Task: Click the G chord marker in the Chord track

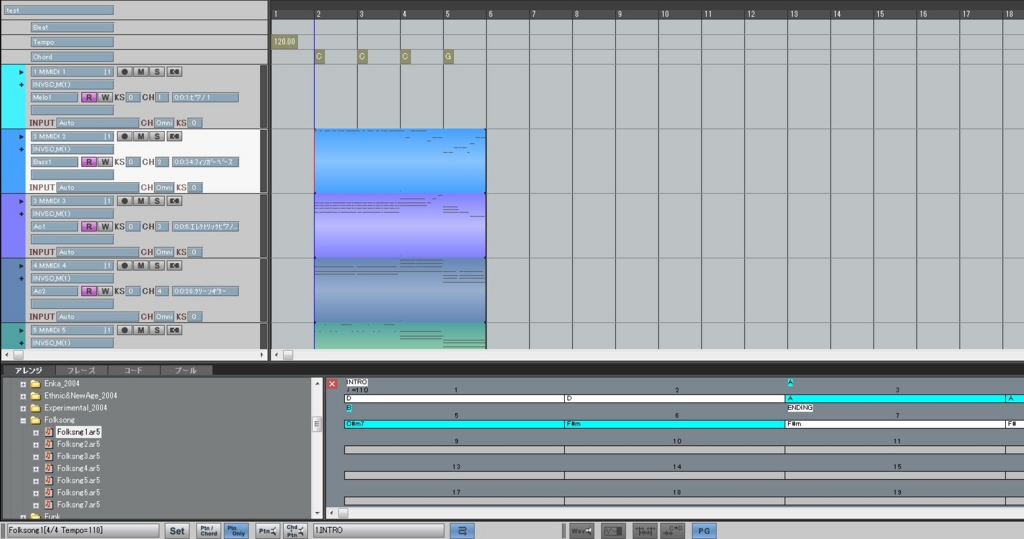Action: (x=448, y=57)
